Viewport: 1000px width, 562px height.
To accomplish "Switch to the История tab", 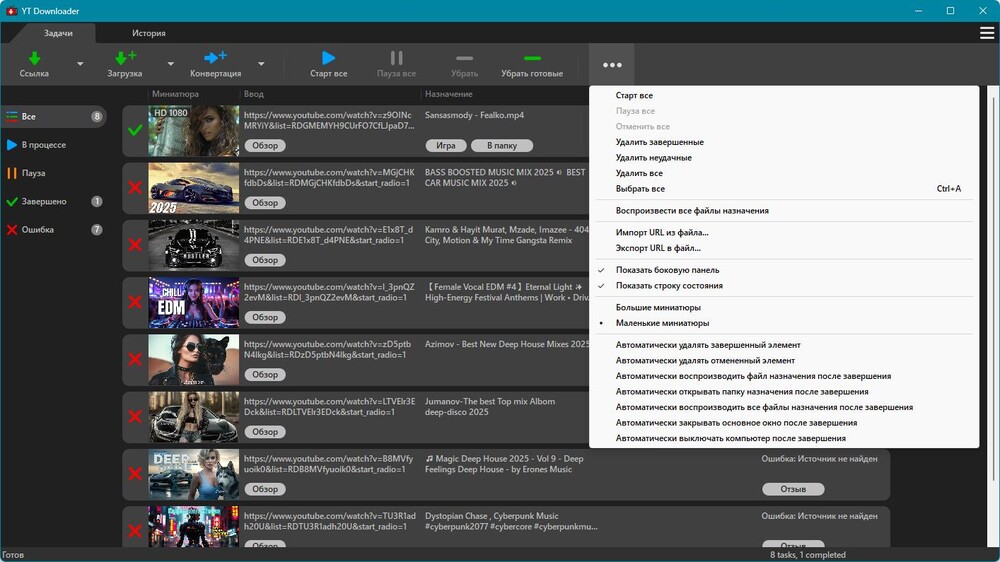I will (148, 33).
